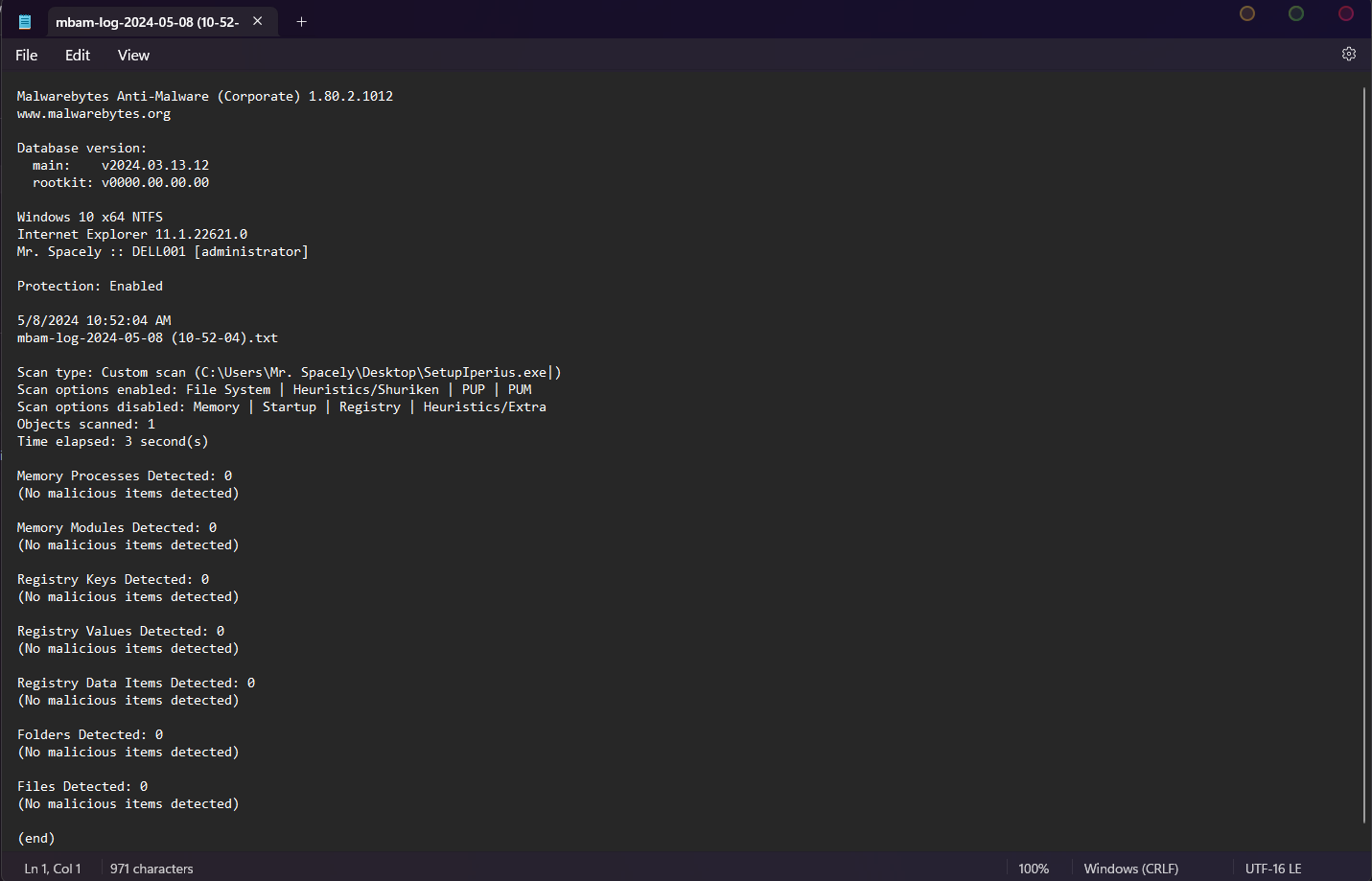Click the 'Memory Modules Detected: 0' line
Viewport: 1372px width, 881px height.
point(117,528)
